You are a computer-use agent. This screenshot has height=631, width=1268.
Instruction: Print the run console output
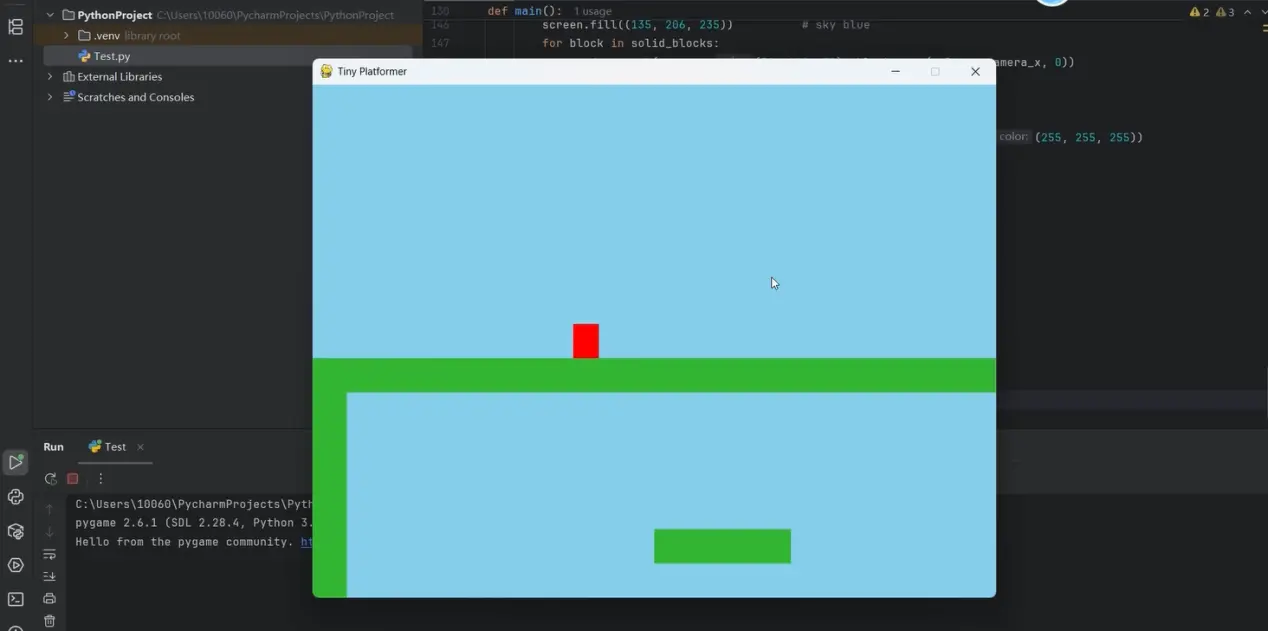(49, 598)
